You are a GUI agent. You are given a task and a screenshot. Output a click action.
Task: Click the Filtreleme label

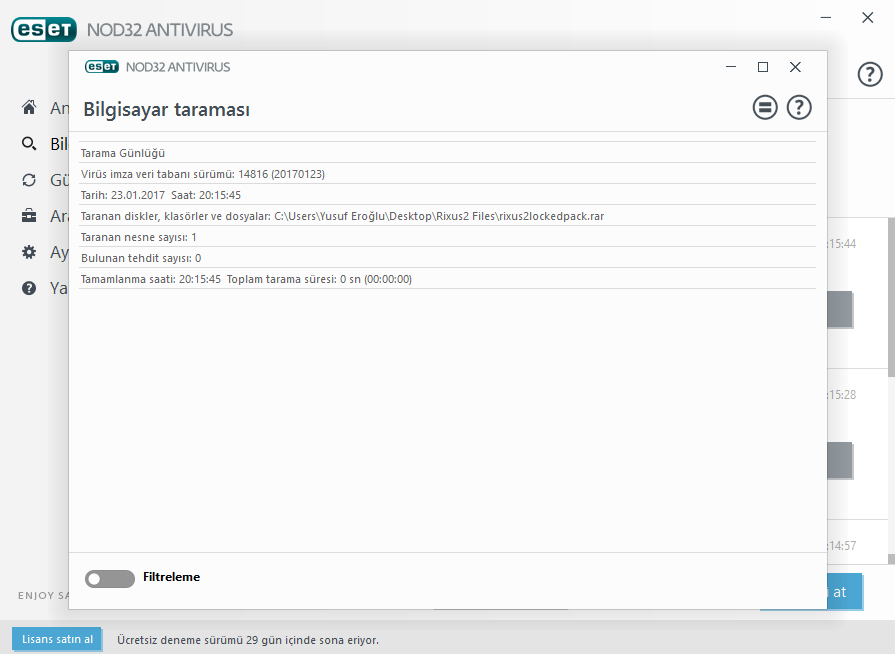coord(171,577)
